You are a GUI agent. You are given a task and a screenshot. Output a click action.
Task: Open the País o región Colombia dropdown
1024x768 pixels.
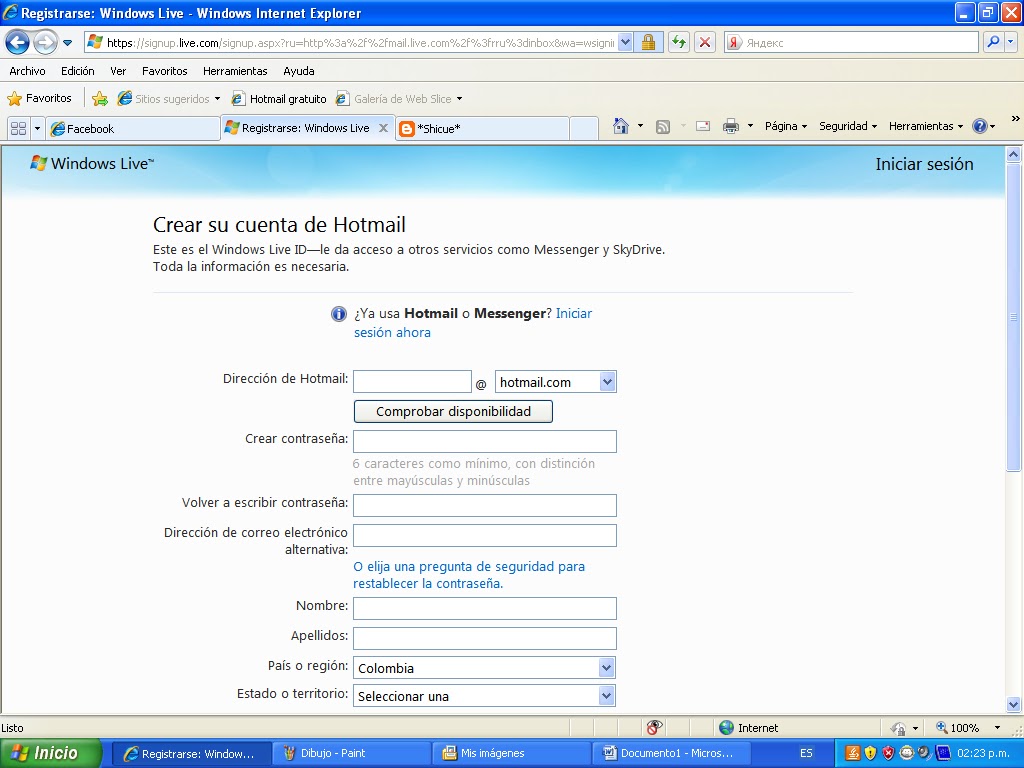[x=485, y=667]
